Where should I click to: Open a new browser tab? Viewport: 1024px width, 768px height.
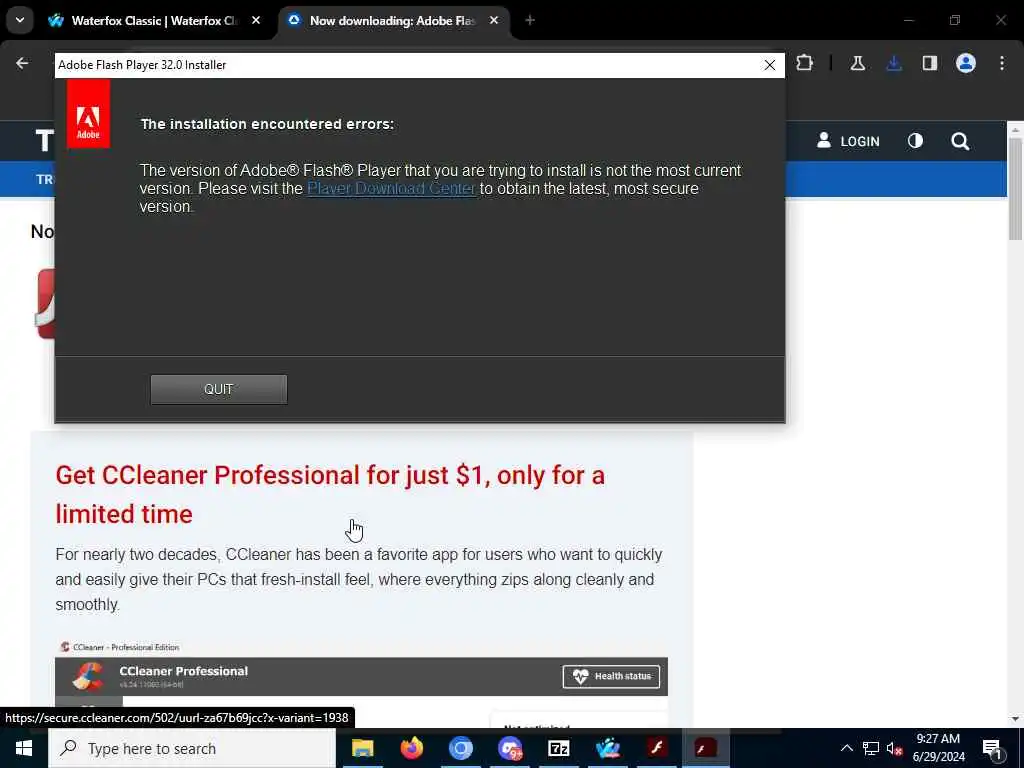(530, 21)
